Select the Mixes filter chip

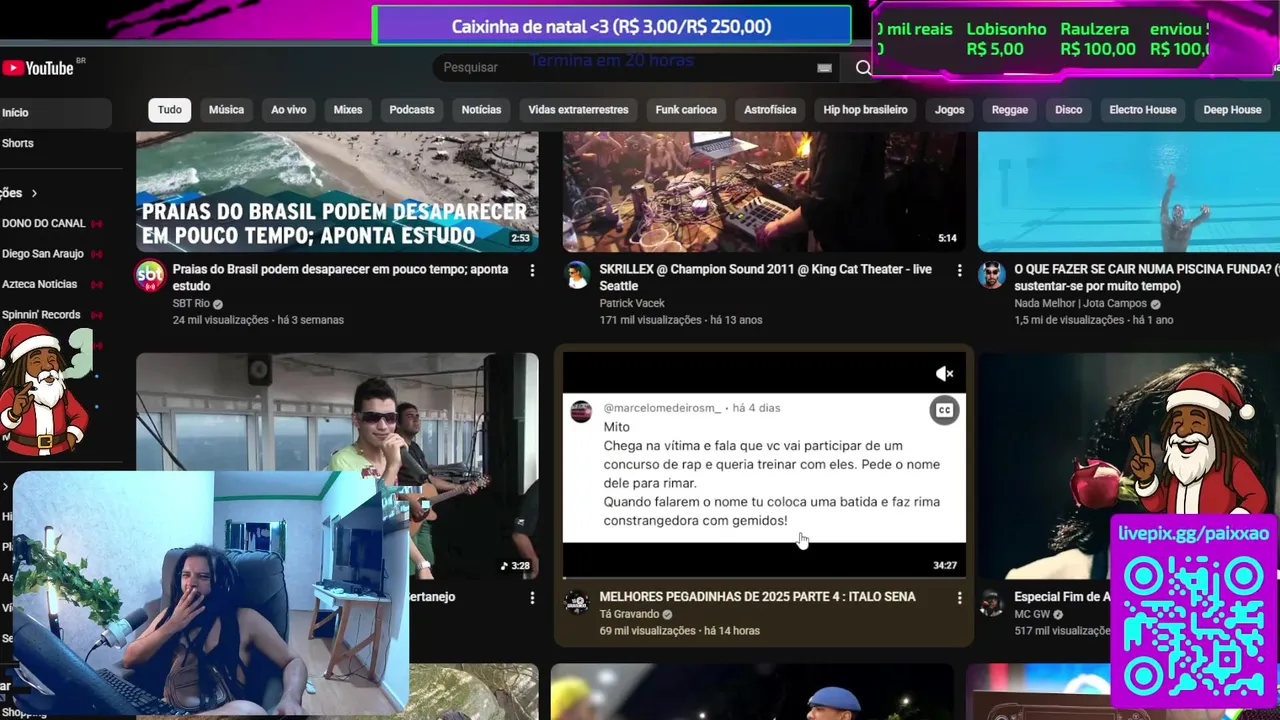click(x=348, y=110)
